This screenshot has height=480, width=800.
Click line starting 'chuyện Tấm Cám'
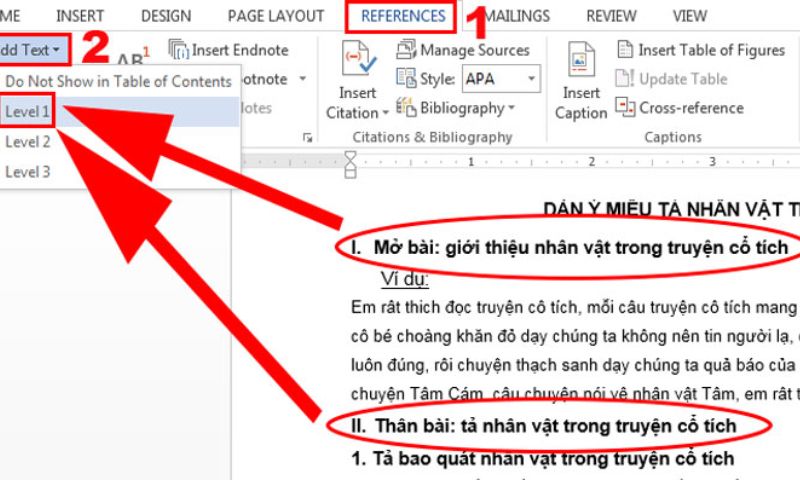576,394
